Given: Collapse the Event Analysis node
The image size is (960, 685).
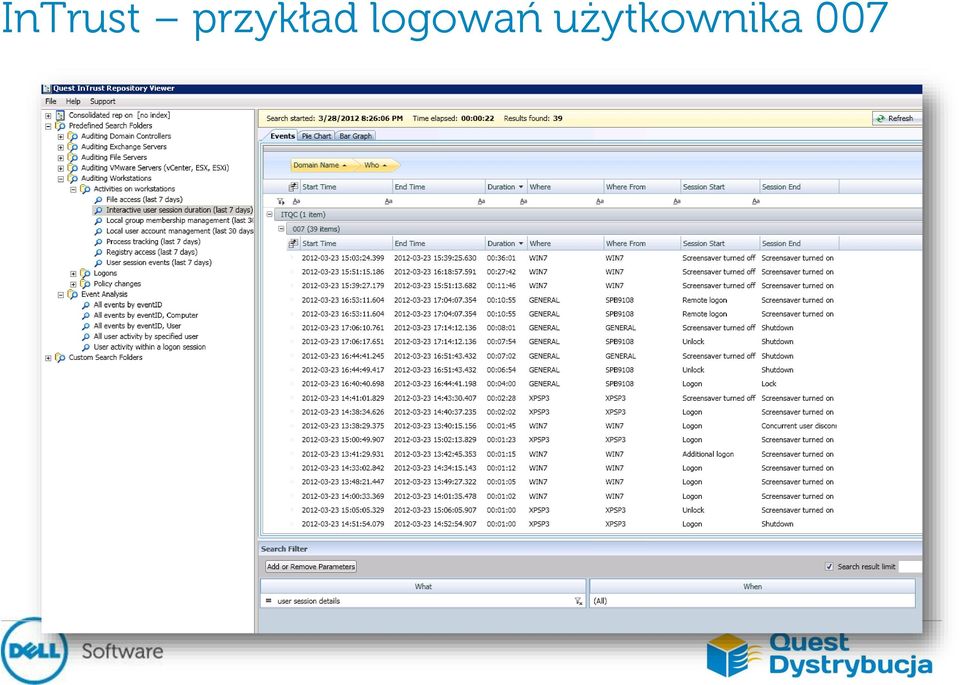Looking at the screenshot, I should 61,294.
